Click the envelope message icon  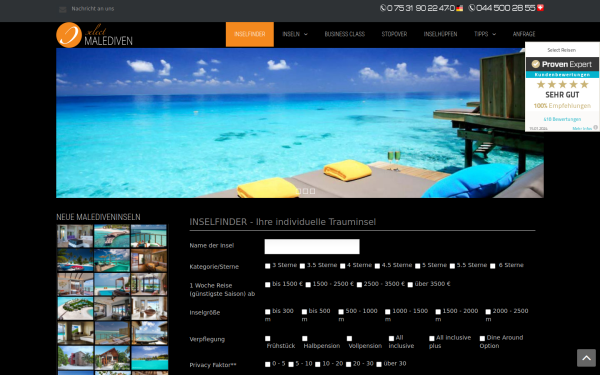click(62, 10)
